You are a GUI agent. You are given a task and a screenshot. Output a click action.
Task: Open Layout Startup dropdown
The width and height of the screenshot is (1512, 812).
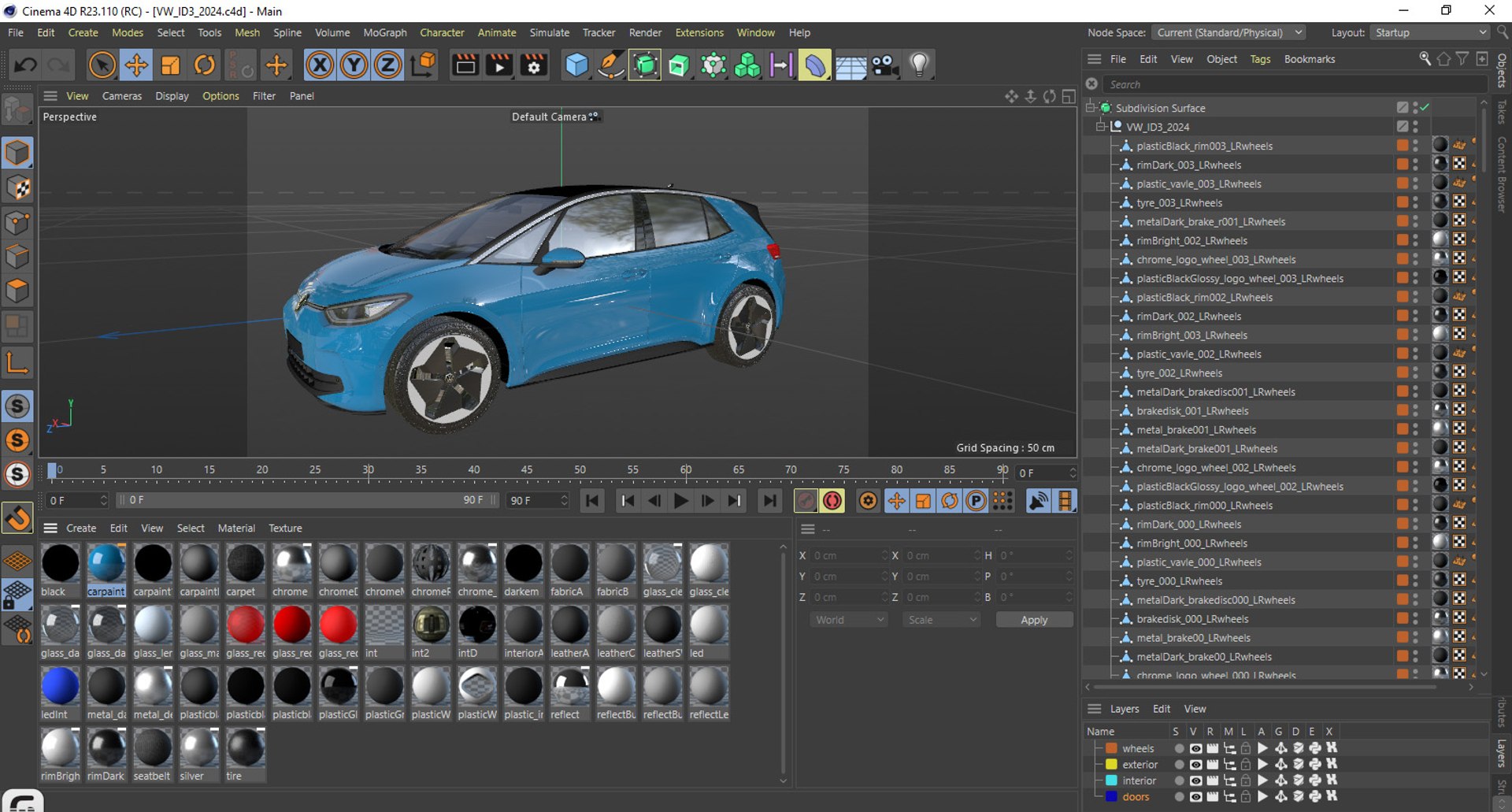pyautogui.click(x=1430, y=32)
